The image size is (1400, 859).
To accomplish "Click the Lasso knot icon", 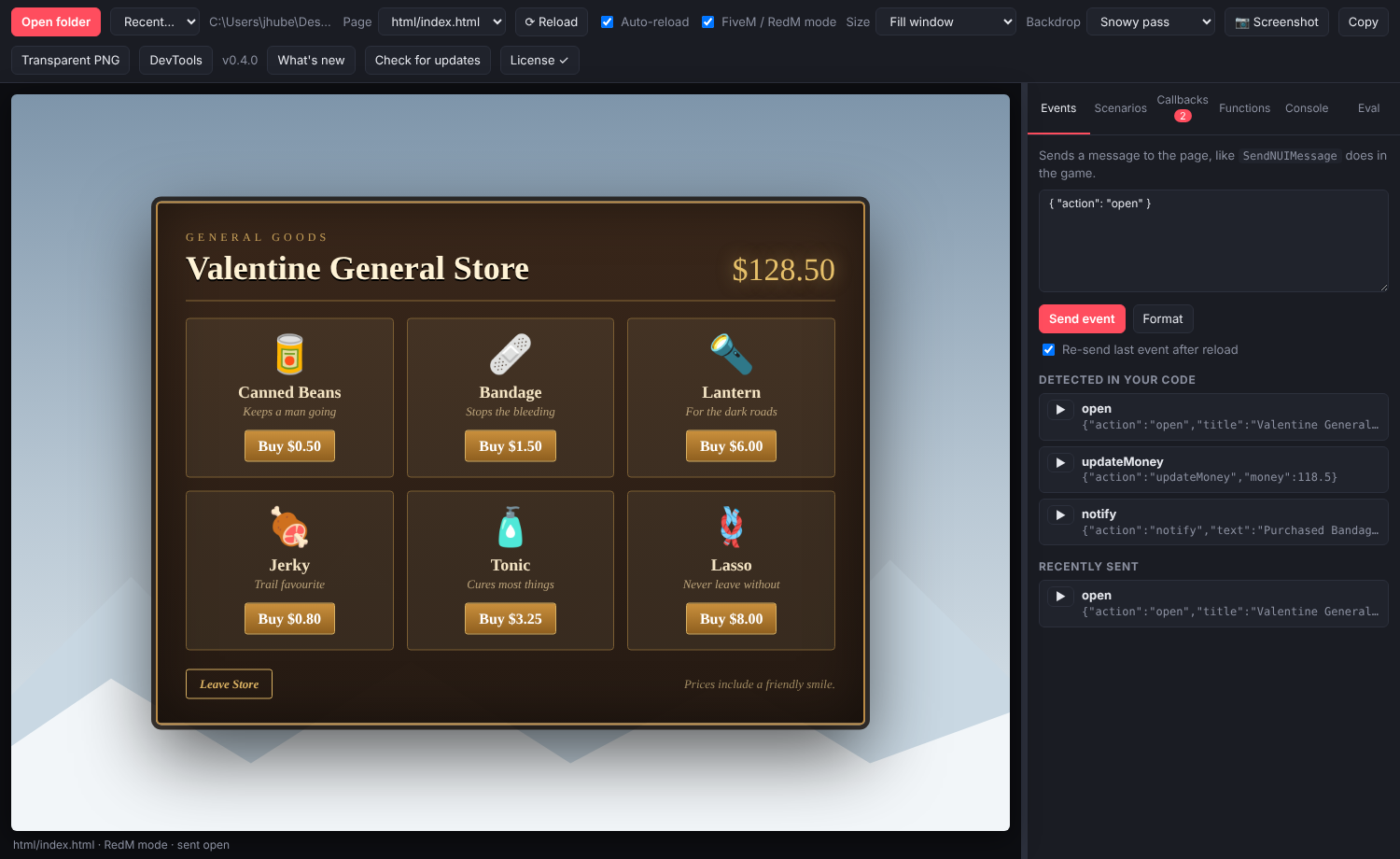I will click(x=732, y=528).
